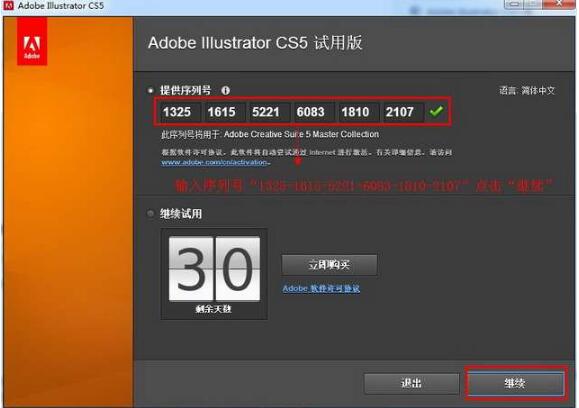Click the serial field containing 1615

pyautogui.click(x=224, y=112)
